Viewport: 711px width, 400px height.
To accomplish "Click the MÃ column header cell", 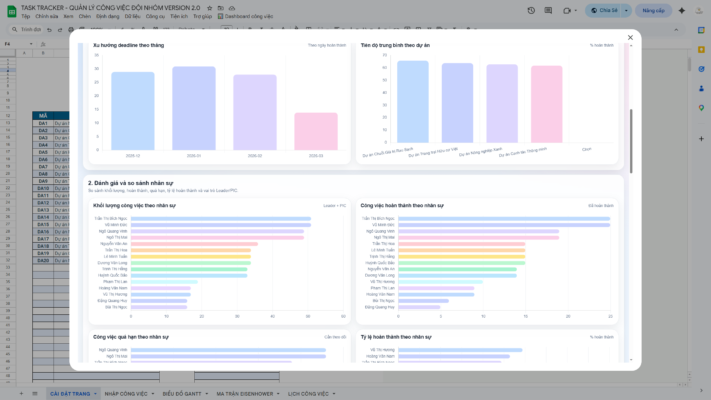I will (x=43, y=116).
